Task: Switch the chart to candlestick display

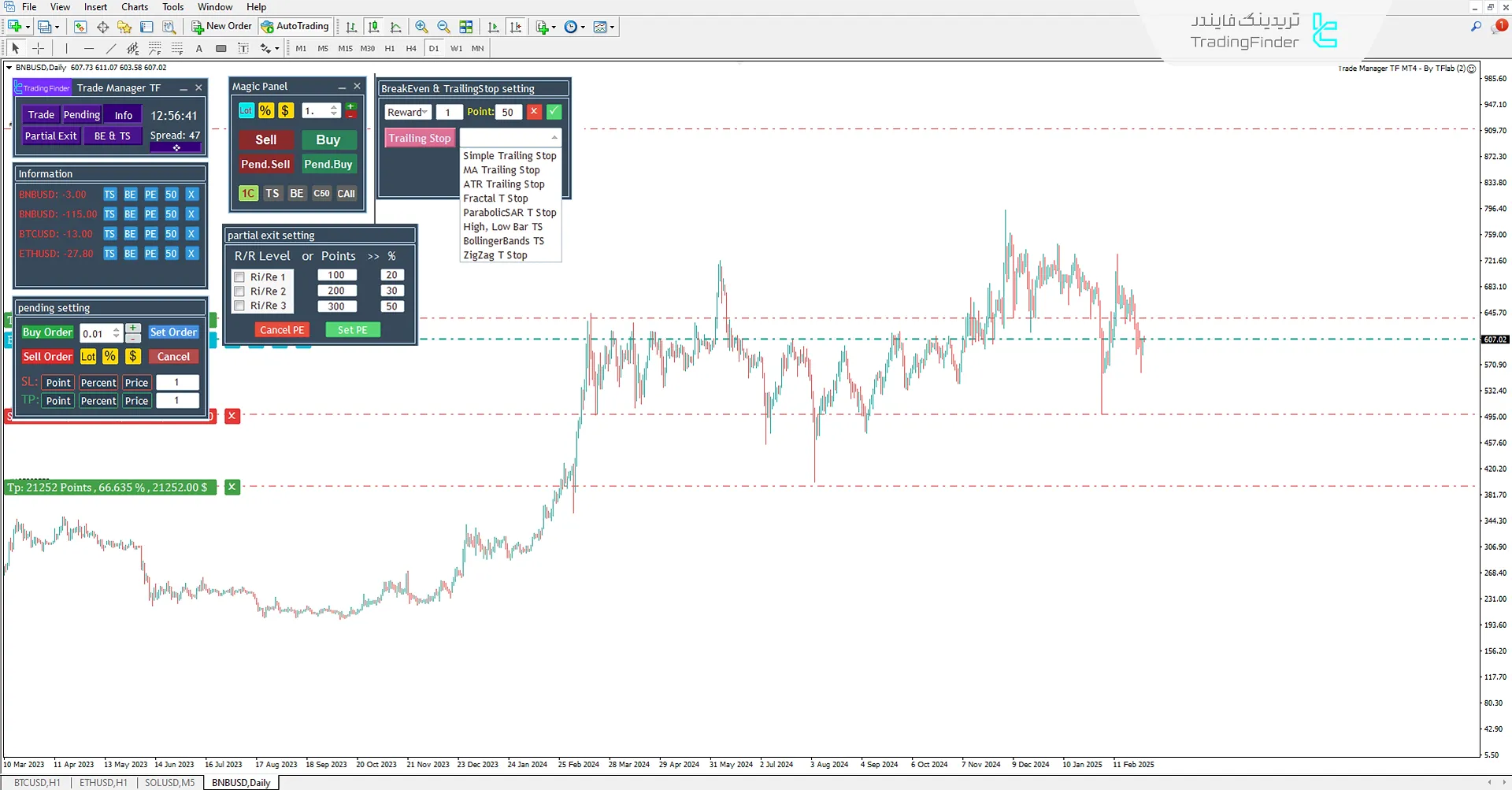Action: (373, 26)
